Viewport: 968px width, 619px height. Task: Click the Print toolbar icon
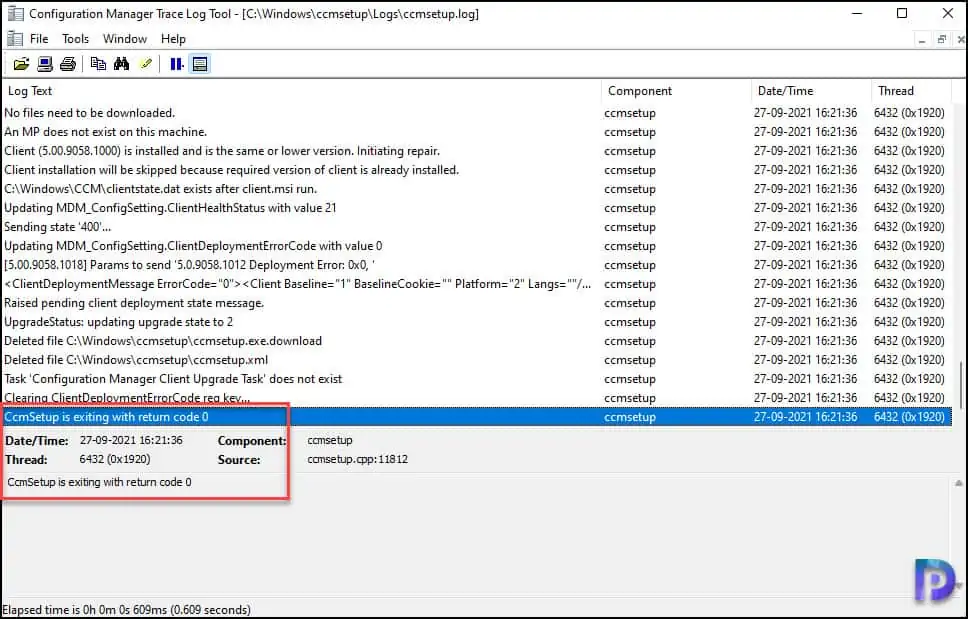[x=68, y=64]
